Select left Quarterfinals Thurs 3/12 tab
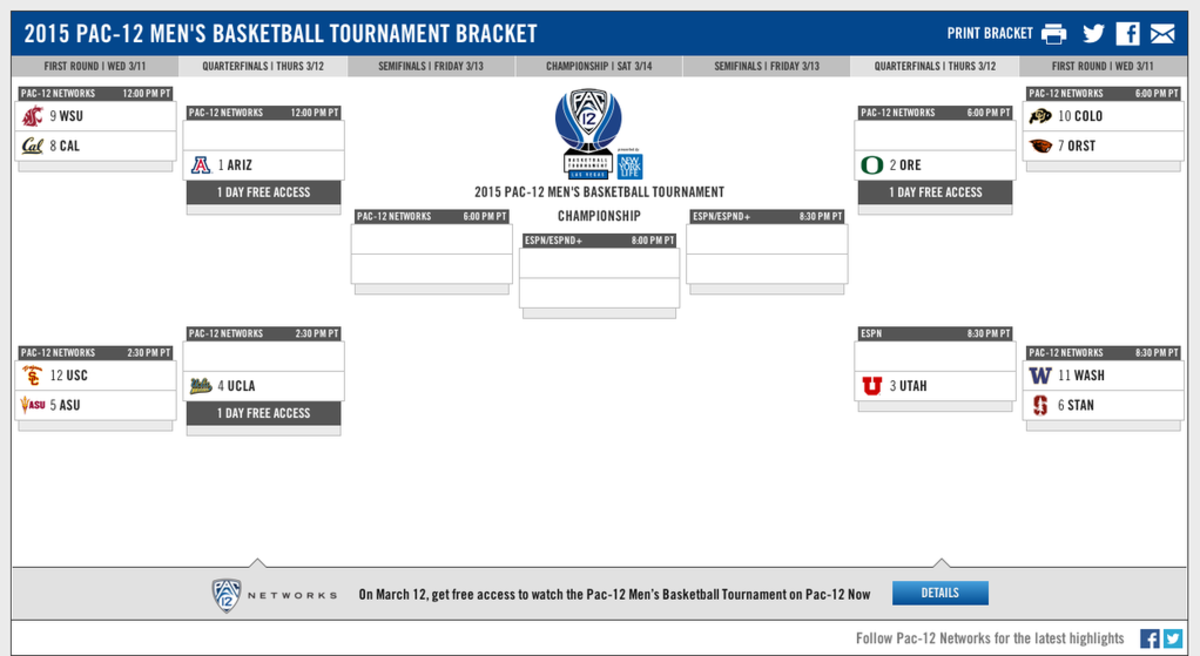The image size is (1200, 656). click(x=263, y=67)
